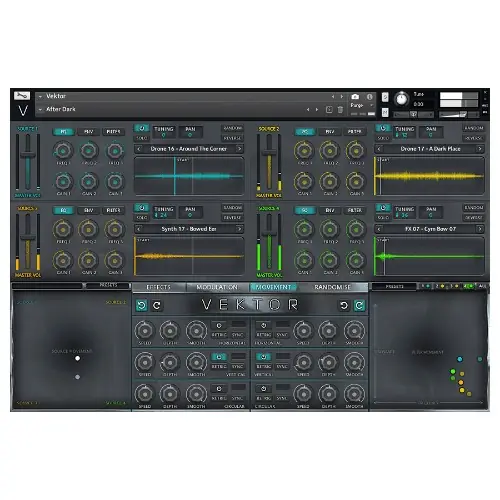Viewport: 500px width, 500px height.
Task: Disable right Vertical movement power toggle
Action: pos(263,357)
